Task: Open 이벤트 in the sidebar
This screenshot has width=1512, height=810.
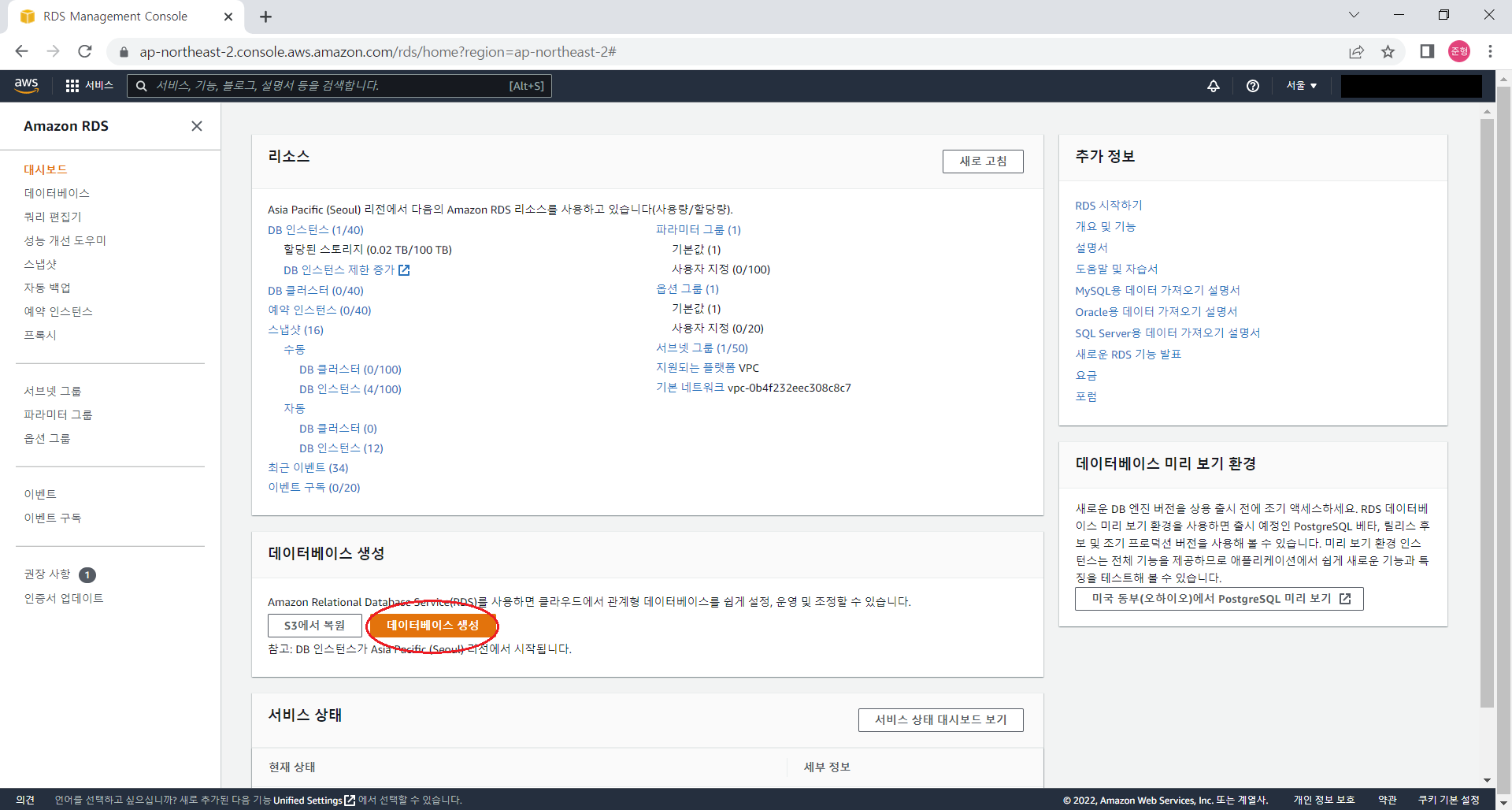Action: click(40, 494)
